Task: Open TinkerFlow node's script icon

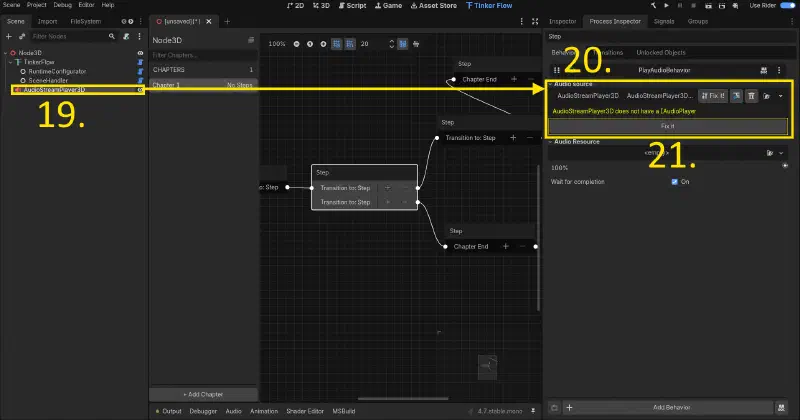Action: (x=140, y=62)
